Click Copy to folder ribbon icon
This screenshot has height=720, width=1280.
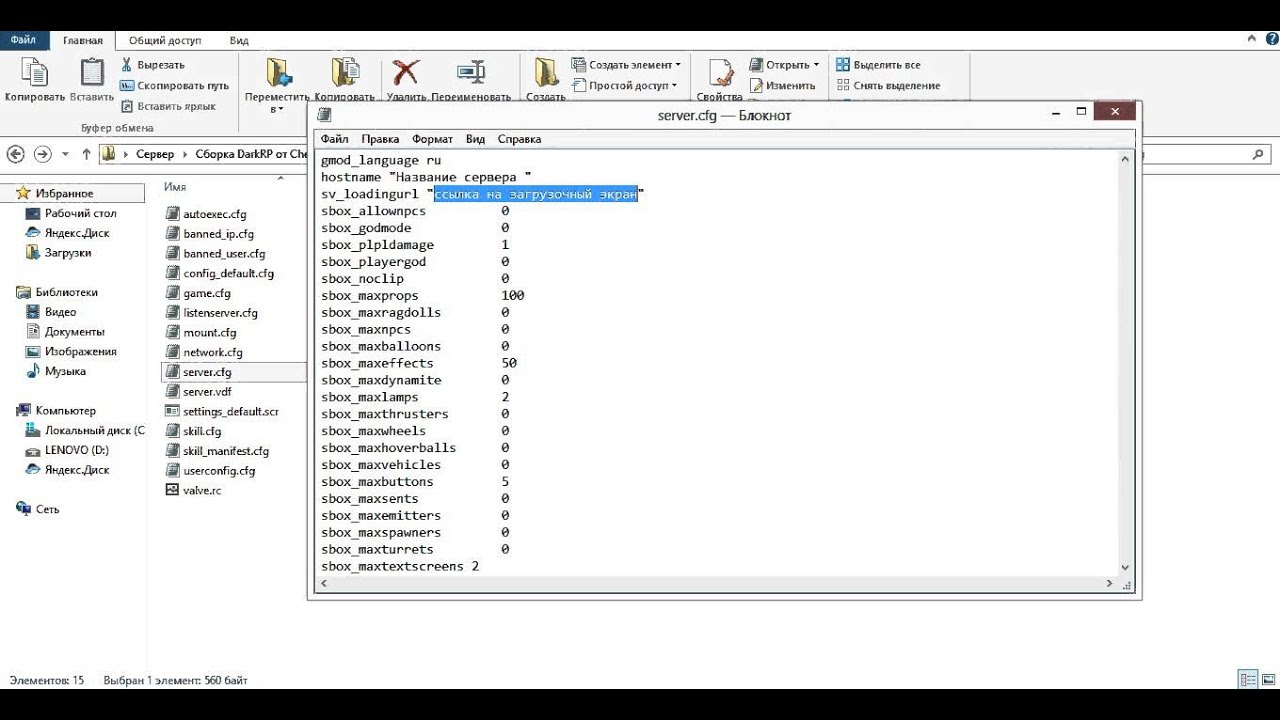344,73
